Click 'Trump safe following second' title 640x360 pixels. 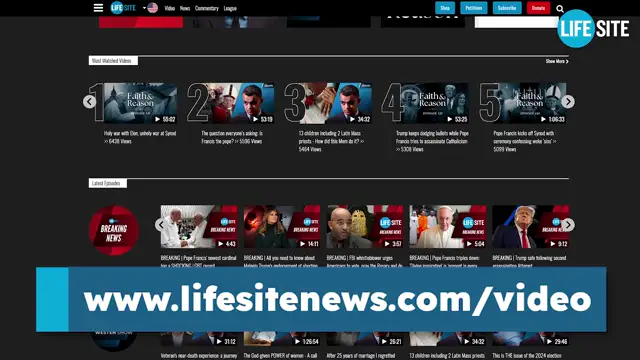point(529,261)
